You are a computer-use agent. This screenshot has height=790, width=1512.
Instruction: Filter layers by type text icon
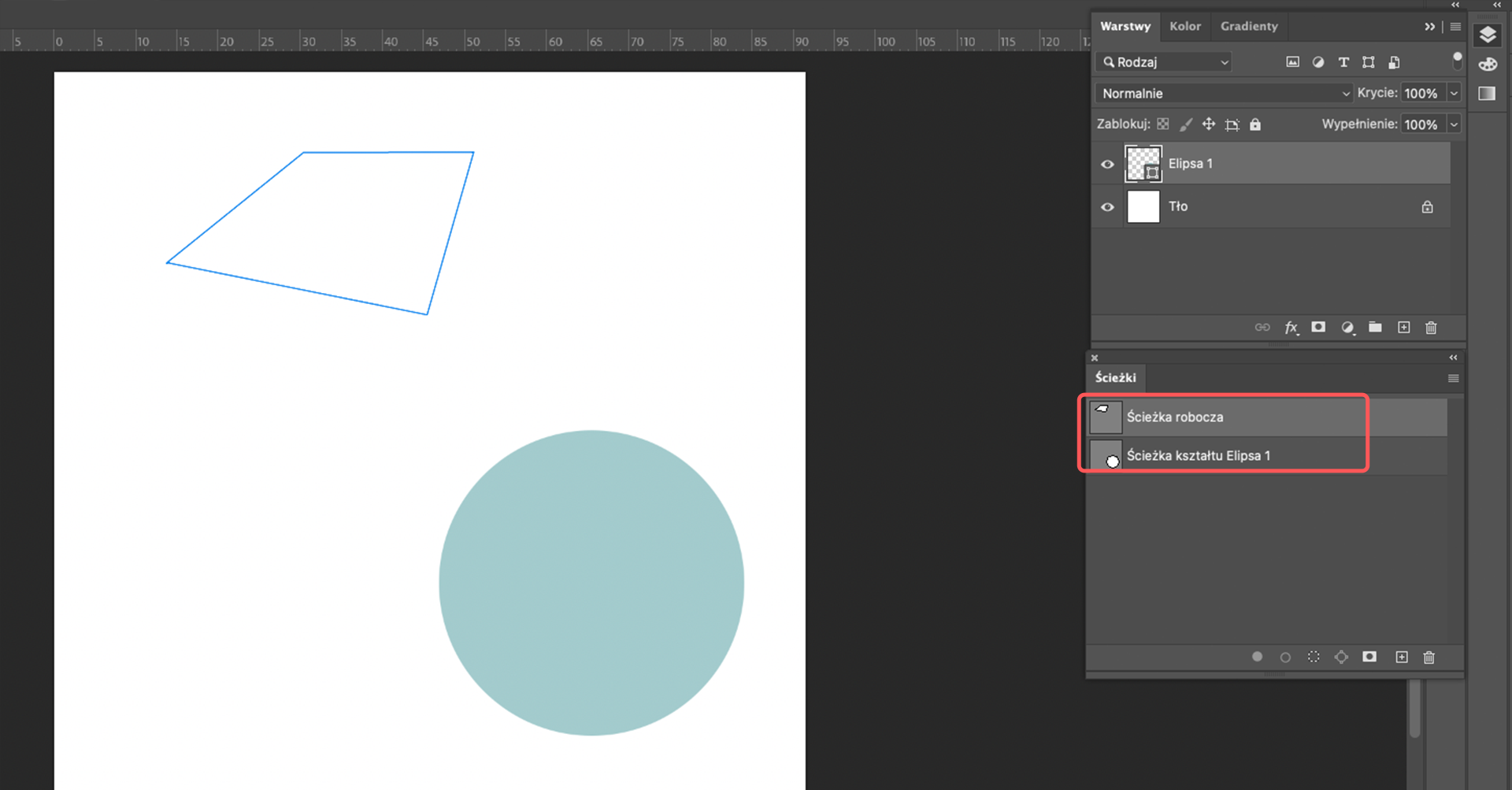point(1343,62)
